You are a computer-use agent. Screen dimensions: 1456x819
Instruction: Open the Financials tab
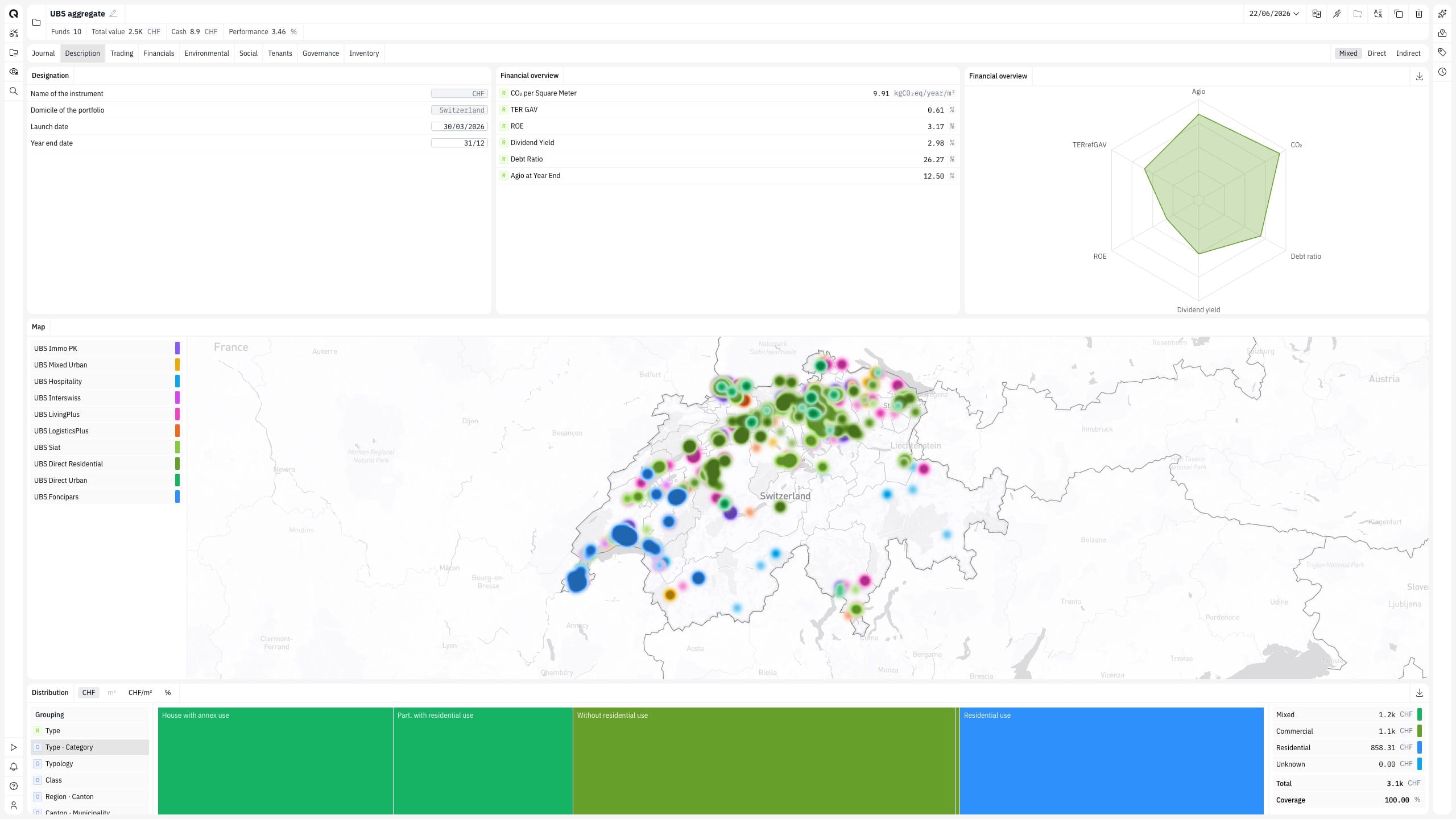pos(159,53)
